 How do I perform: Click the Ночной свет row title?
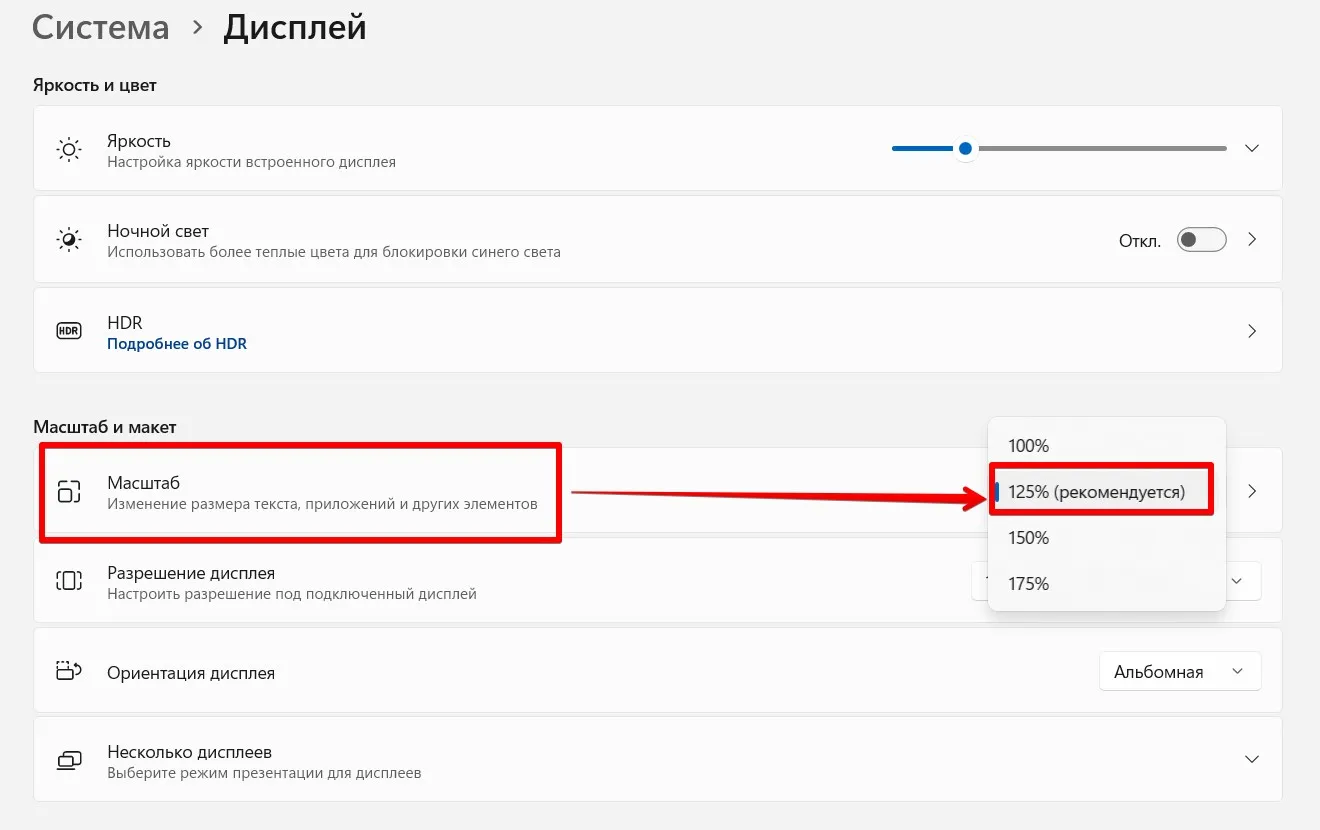(158, 231)
